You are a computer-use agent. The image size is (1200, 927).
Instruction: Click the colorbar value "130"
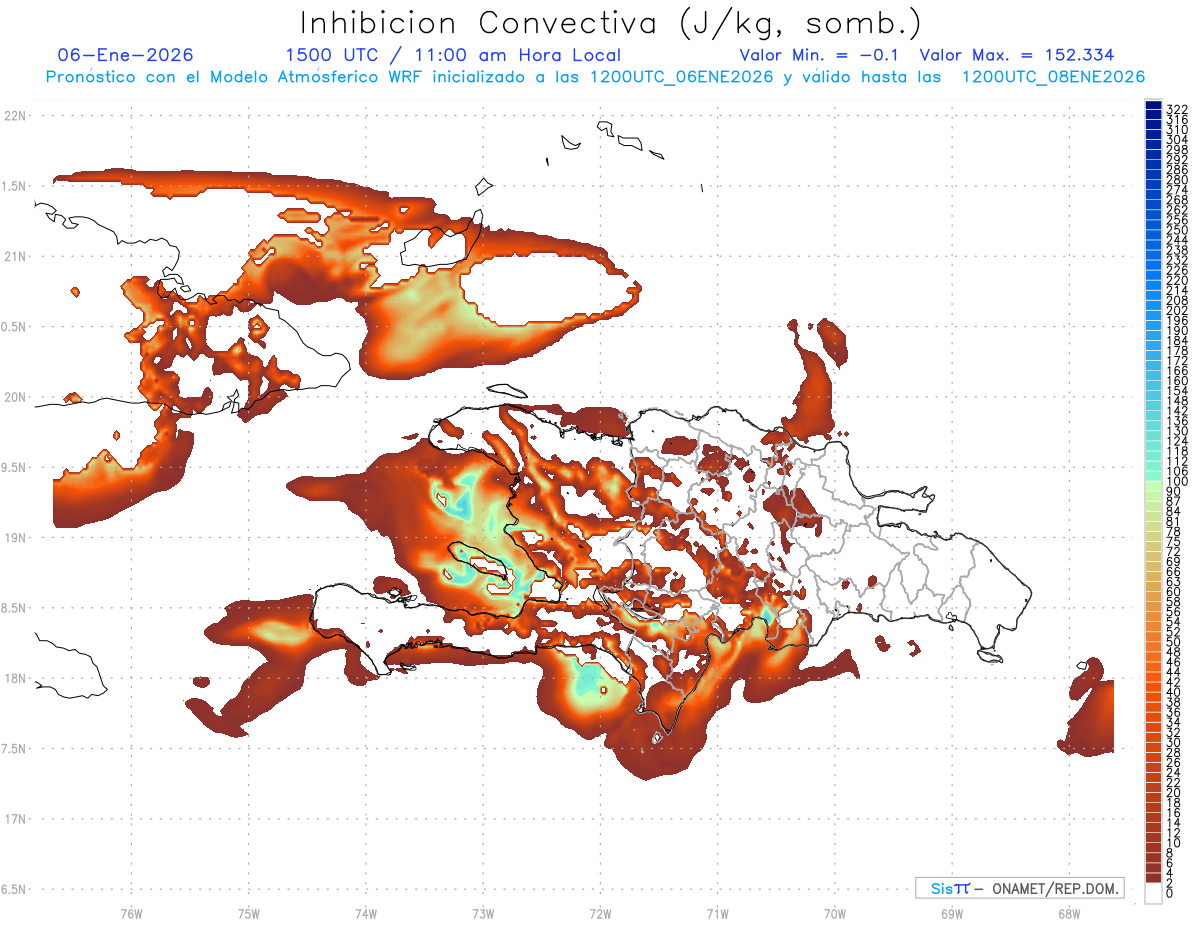click(x=1177, y=431)
